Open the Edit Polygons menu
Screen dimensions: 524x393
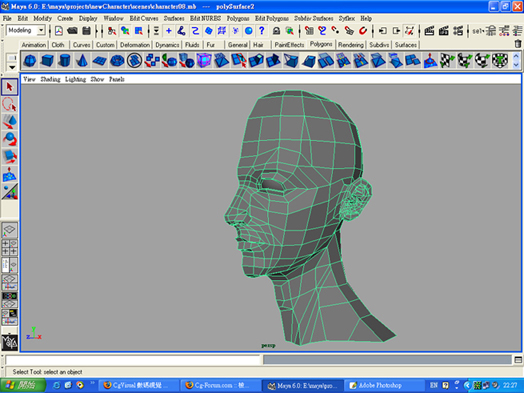coord(272,18)
